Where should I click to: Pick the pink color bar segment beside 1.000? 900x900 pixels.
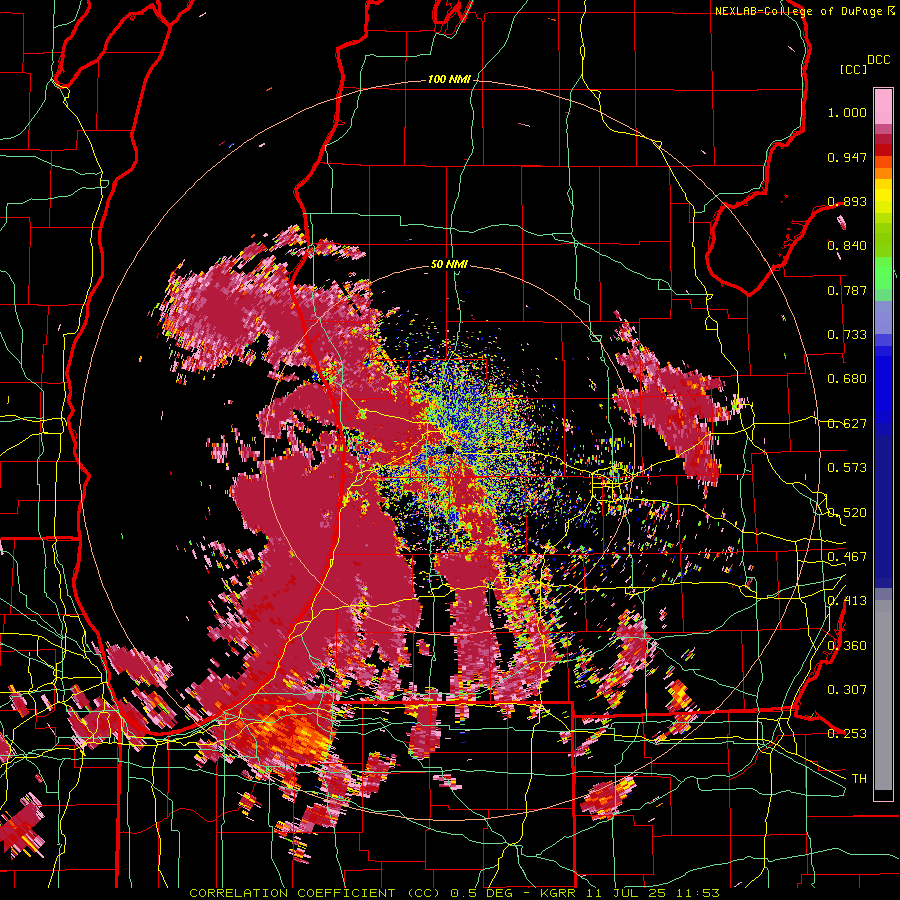coord(883,107)
